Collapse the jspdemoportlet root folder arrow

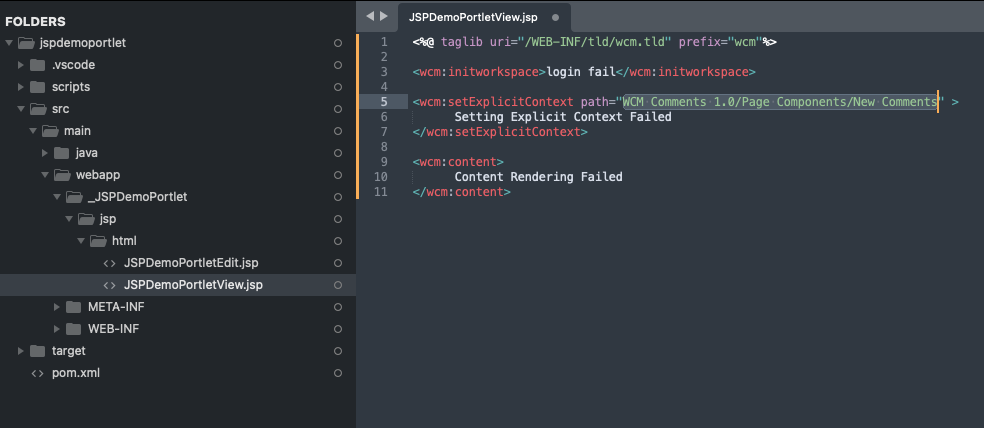[9, 43]
